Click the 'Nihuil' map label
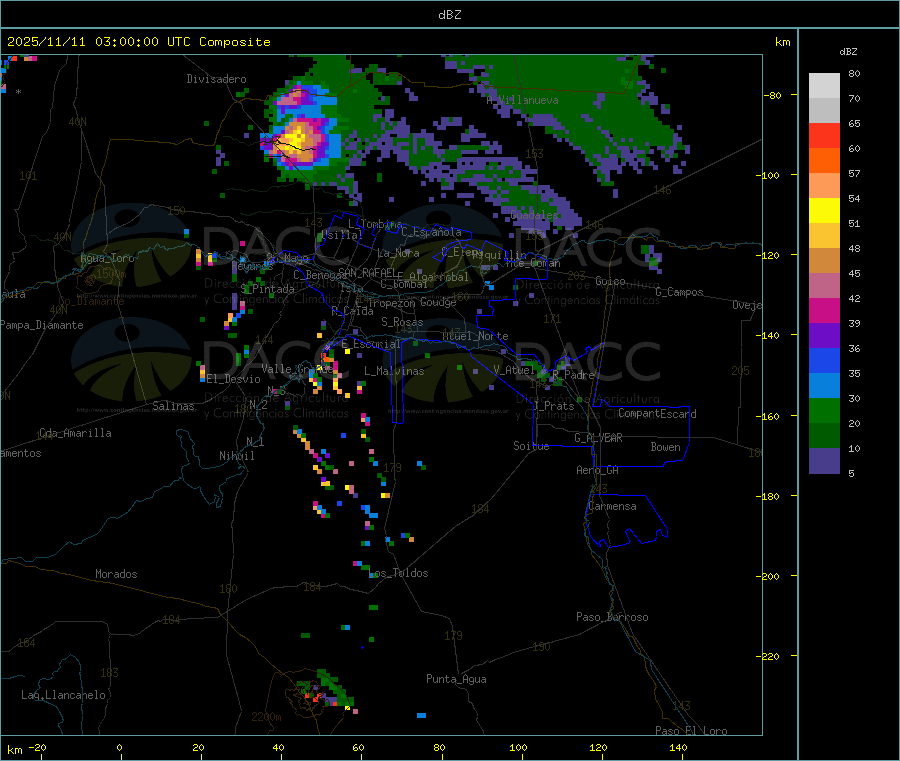900x761 pixels. [236, 456]
